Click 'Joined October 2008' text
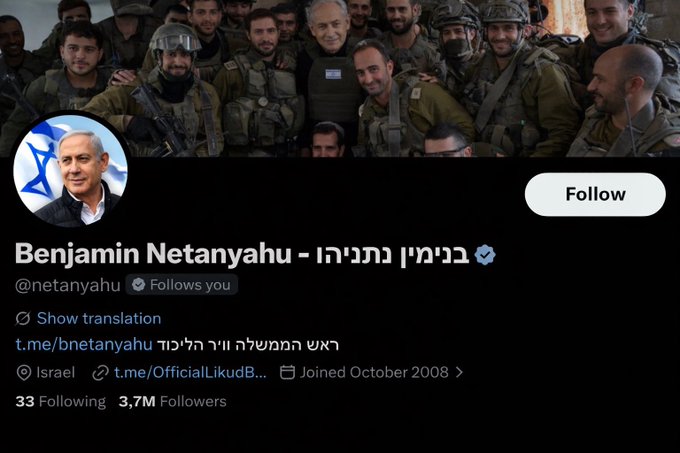This screenshot has width=680, height=453. pos(374,372)
